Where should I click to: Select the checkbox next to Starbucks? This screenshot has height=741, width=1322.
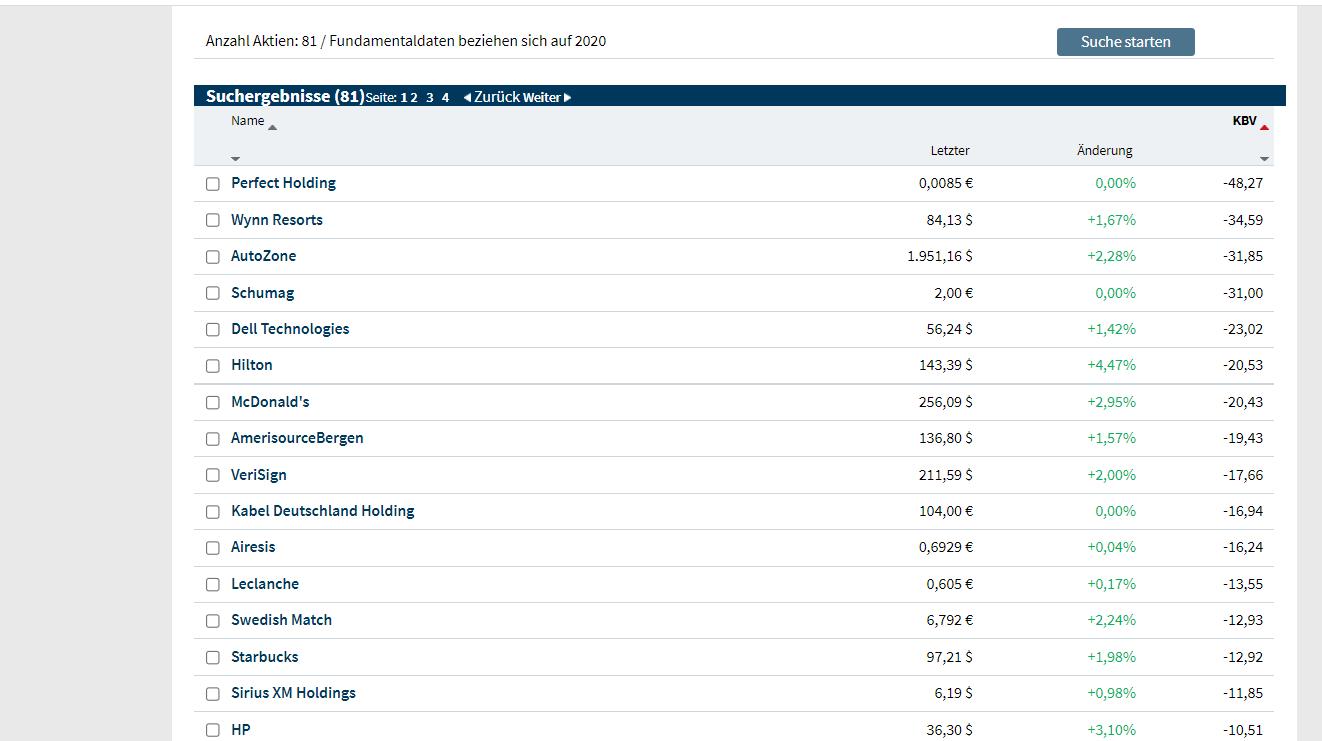[x=212, y=657]
